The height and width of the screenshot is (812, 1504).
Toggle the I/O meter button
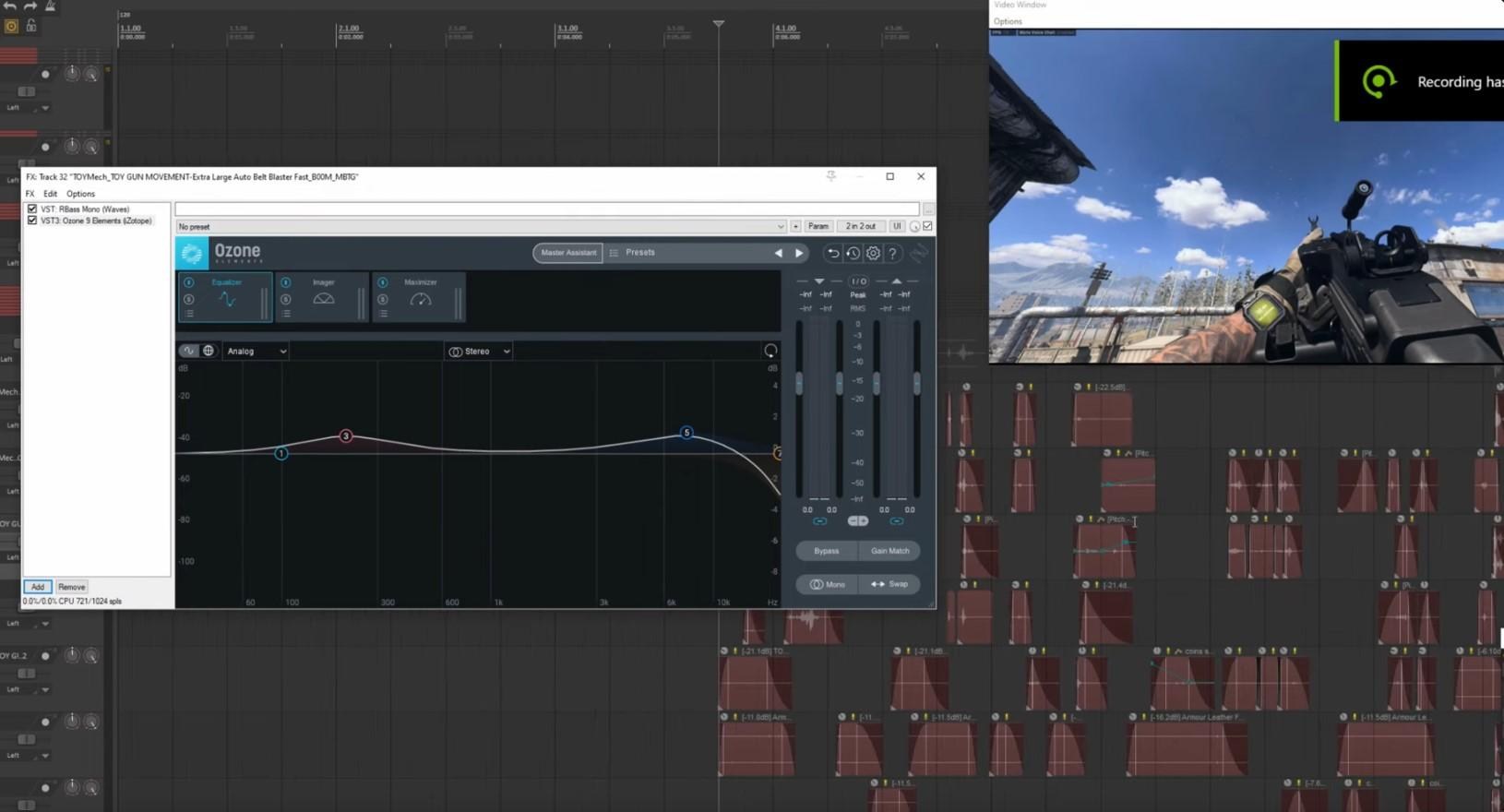pos(858,281)
